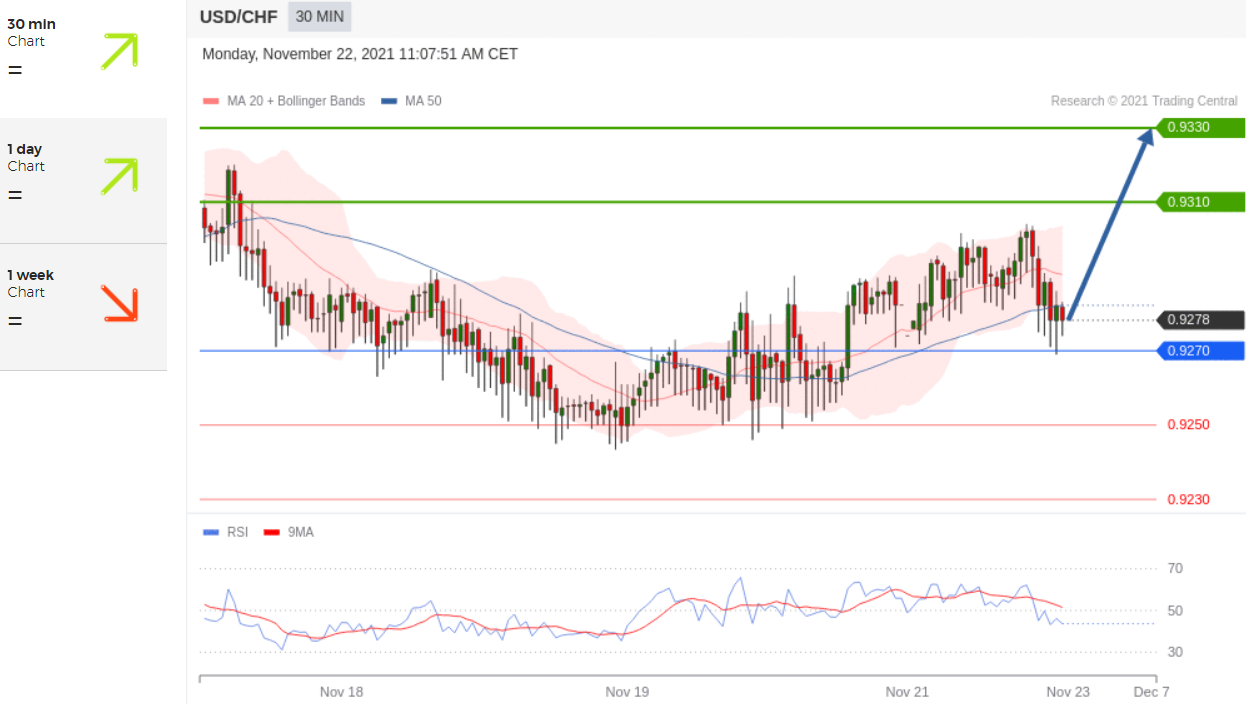Click the green up arrow for 30 min
1246x704 pixels.
point(119,51)
